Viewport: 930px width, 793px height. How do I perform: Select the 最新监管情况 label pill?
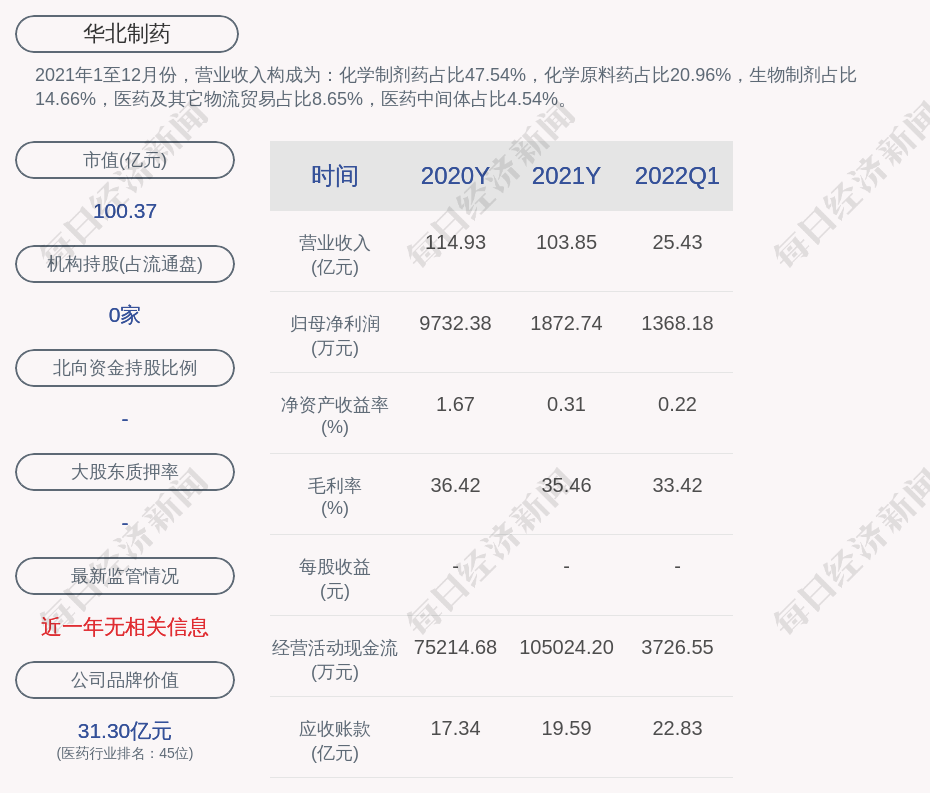pos(125,576)
